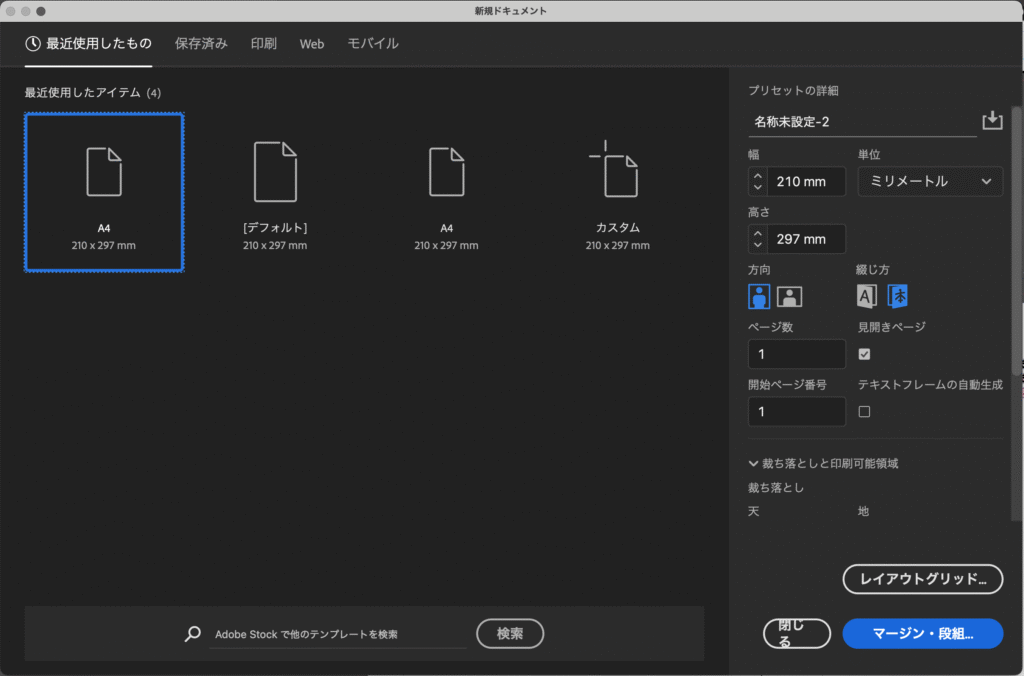
Task: Click the magnifier search icon
Action: pyautogui.click(x=193, y=634)
